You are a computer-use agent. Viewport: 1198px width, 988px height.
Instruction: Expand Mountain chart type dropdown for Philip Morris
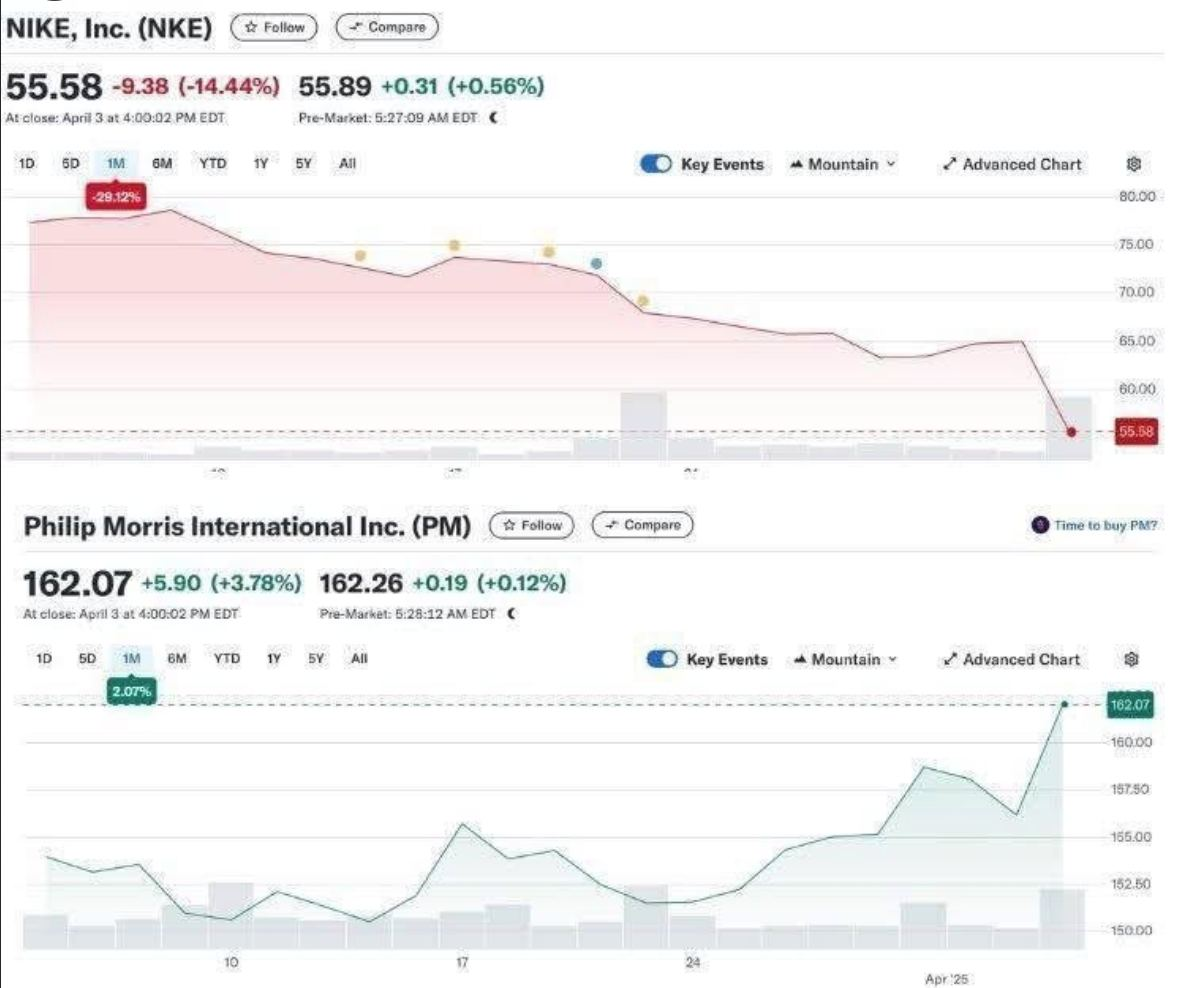843,660
